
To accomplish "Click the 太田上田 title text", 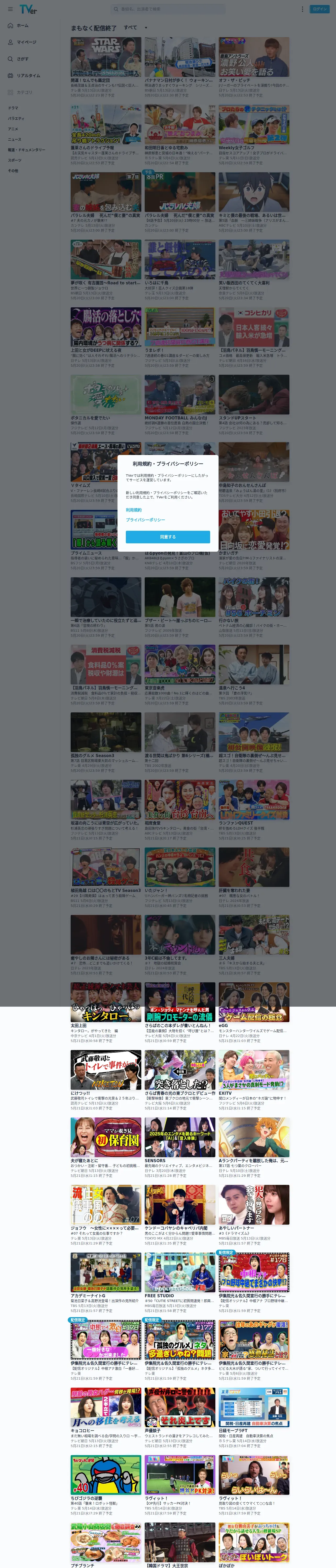I will (79, 1026).
